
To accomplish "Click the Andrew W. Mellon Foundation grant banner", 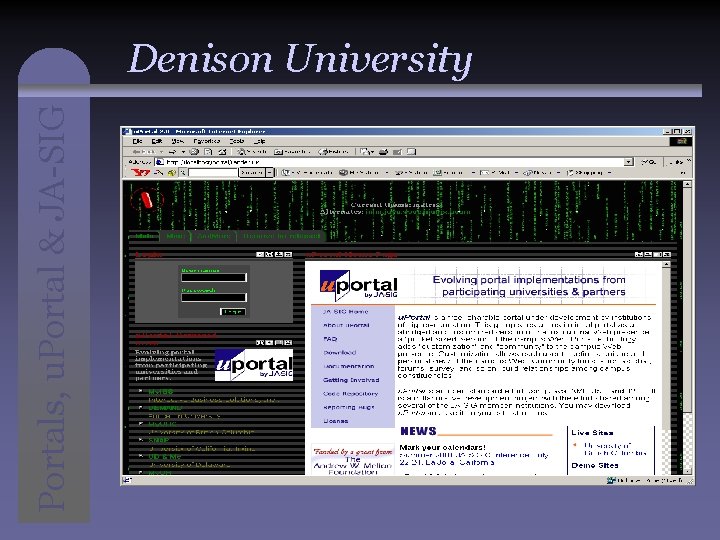I will 353,461.
